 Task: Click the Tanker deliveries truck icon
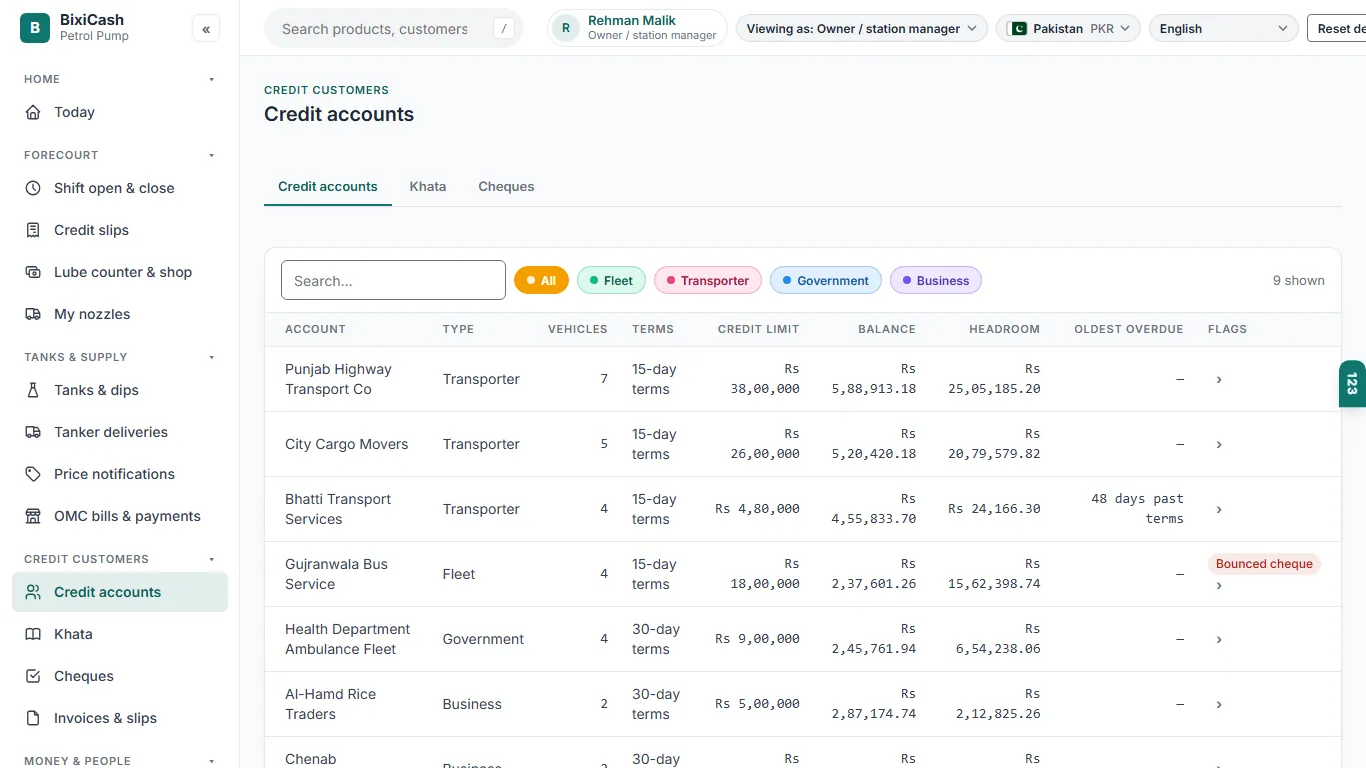tap(33, 432)
